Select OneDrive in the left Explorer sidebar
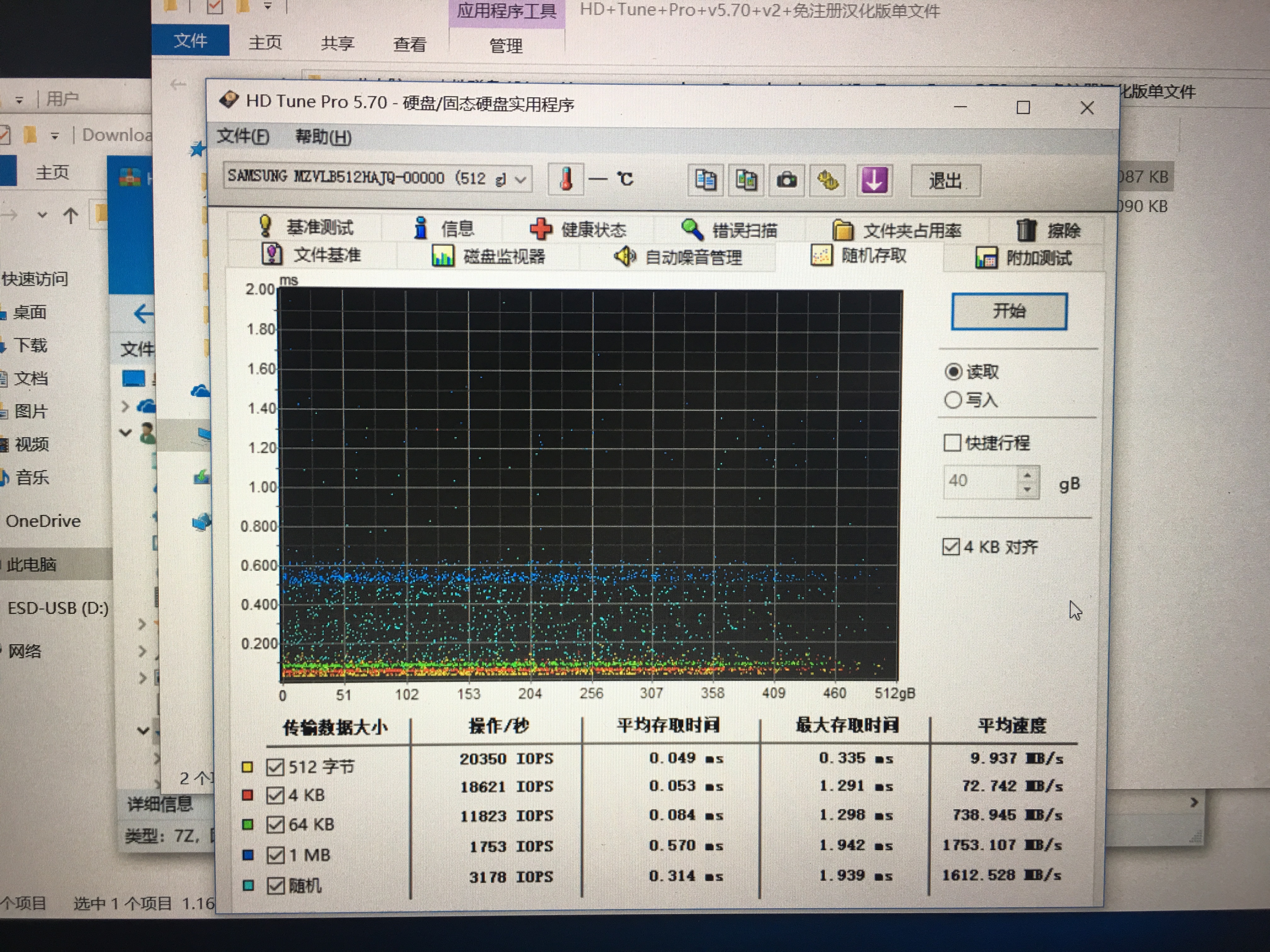1270x952 pixels. click(x=43, y=521)
